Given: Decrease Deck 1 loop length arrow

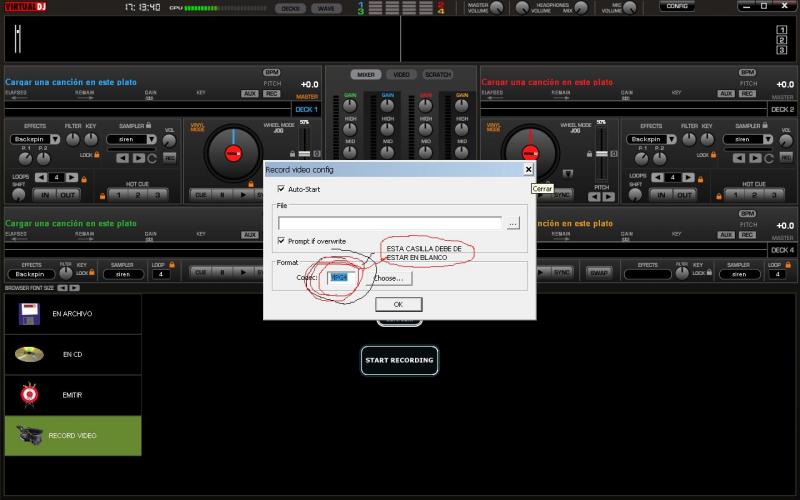Looking at the screenshot, I should [x=41, y=178].
